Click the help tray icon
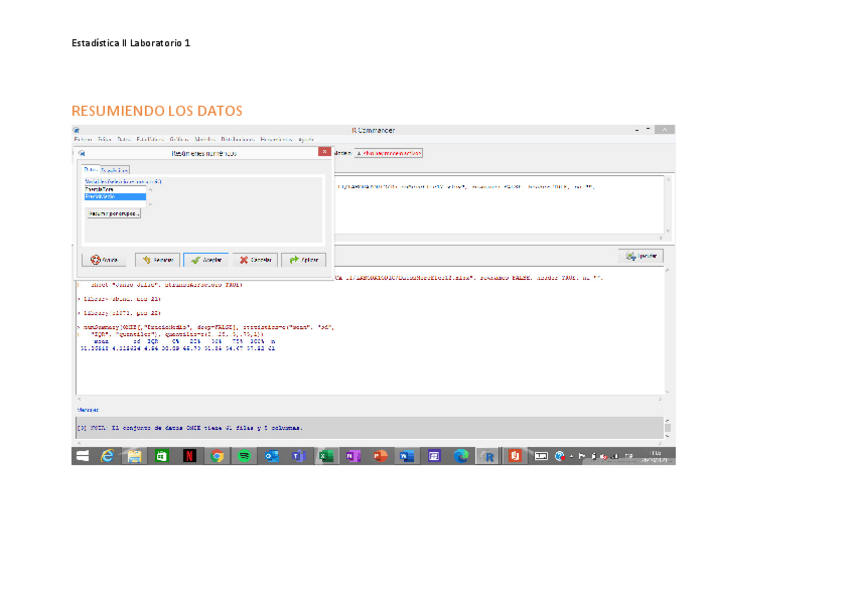The width and height of the screenshot is (848, 599). (x=560, y=456)
